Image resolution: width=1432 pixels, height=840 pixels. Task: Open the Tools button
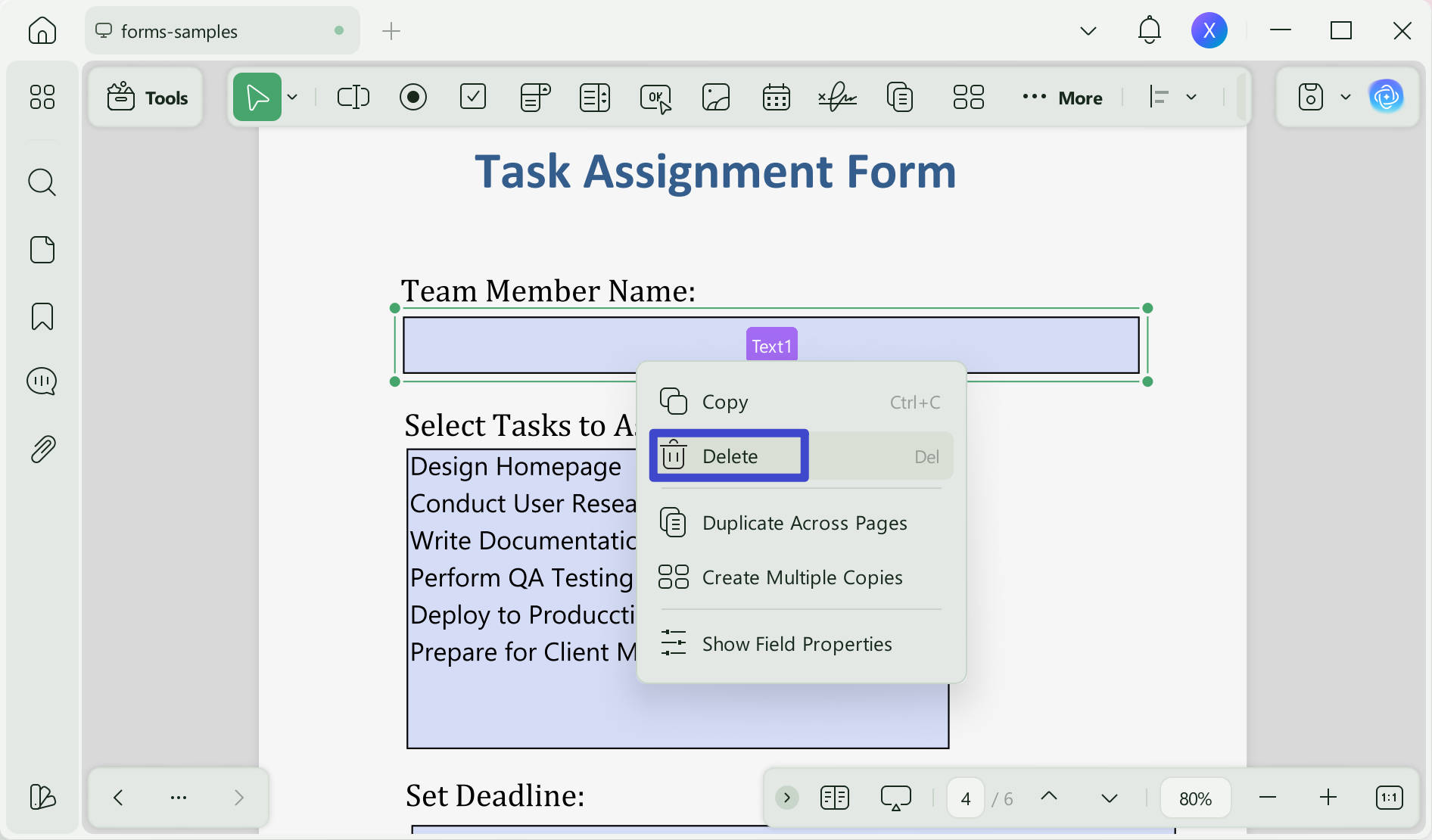146,97
